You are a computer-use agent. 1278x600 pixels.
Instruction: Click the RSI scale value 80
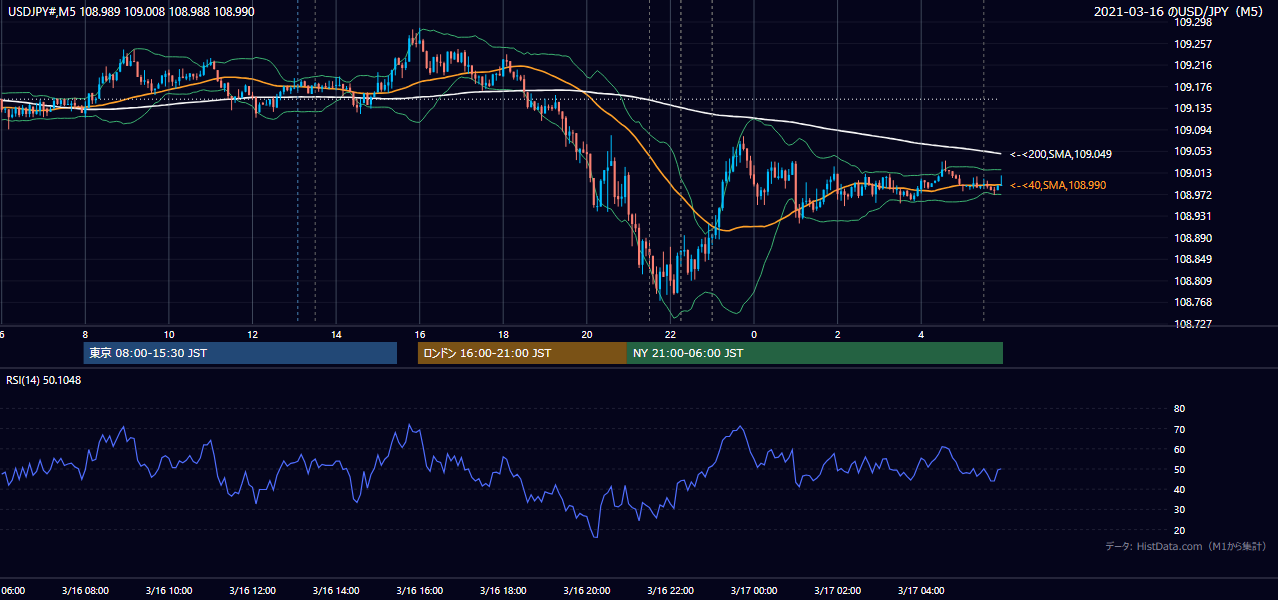(x=1179, y=409)
